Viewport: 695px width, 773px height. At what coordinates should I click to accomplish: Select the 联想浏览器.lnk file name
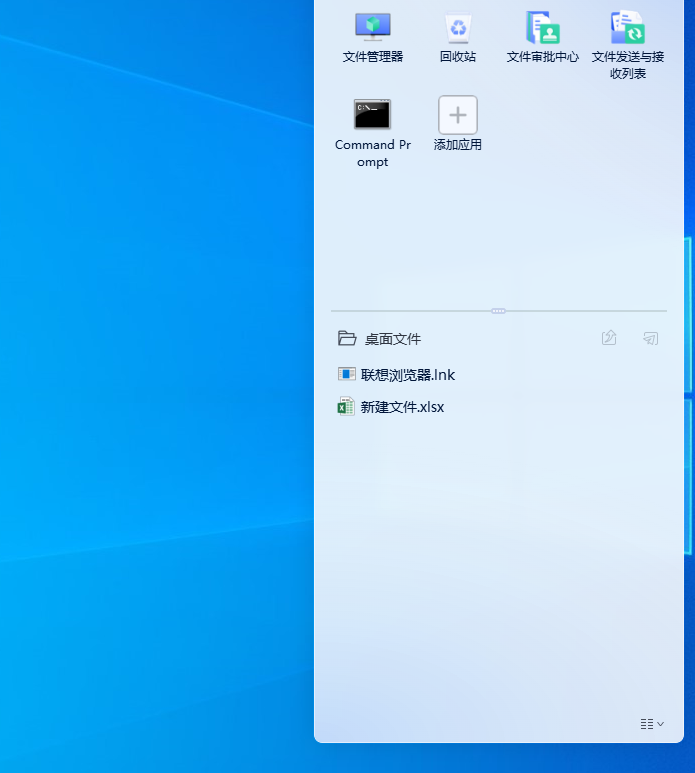[x=408, y=376]
